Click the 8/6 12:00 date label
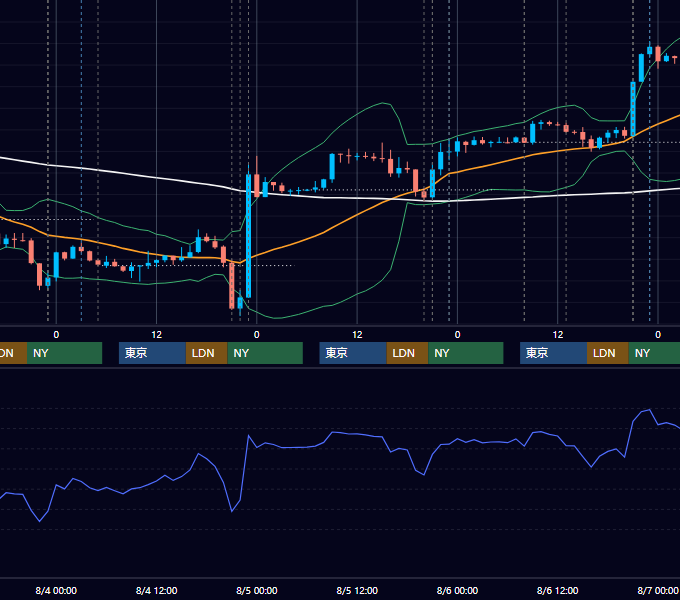Image resolution: width=680 pixels, height=600 pixels. pos(557,590)
